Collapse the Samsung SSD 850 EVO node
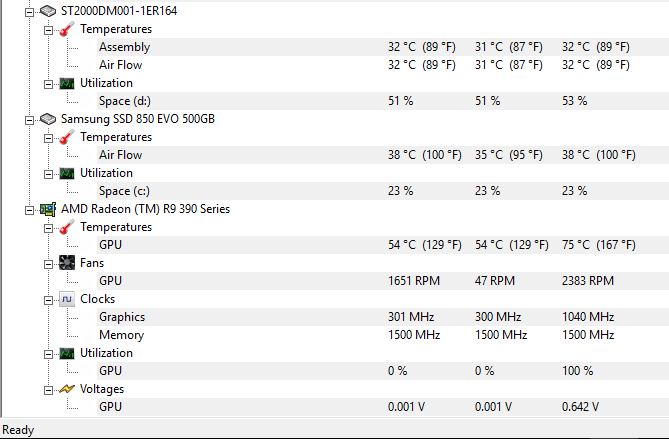Image resolution: width=669 pixels, height=439 pixels. click(x=29, y=119)
